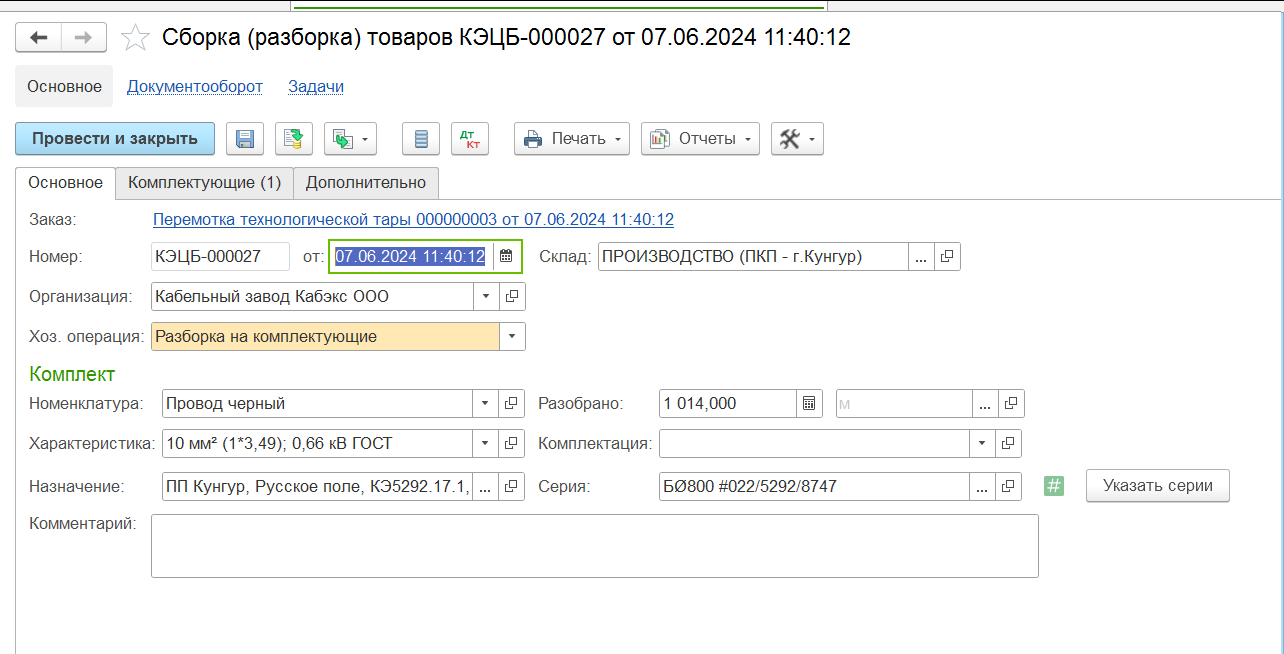Add document to favorites star
The width and height of the screenshot is (1284, 654).
135,38
